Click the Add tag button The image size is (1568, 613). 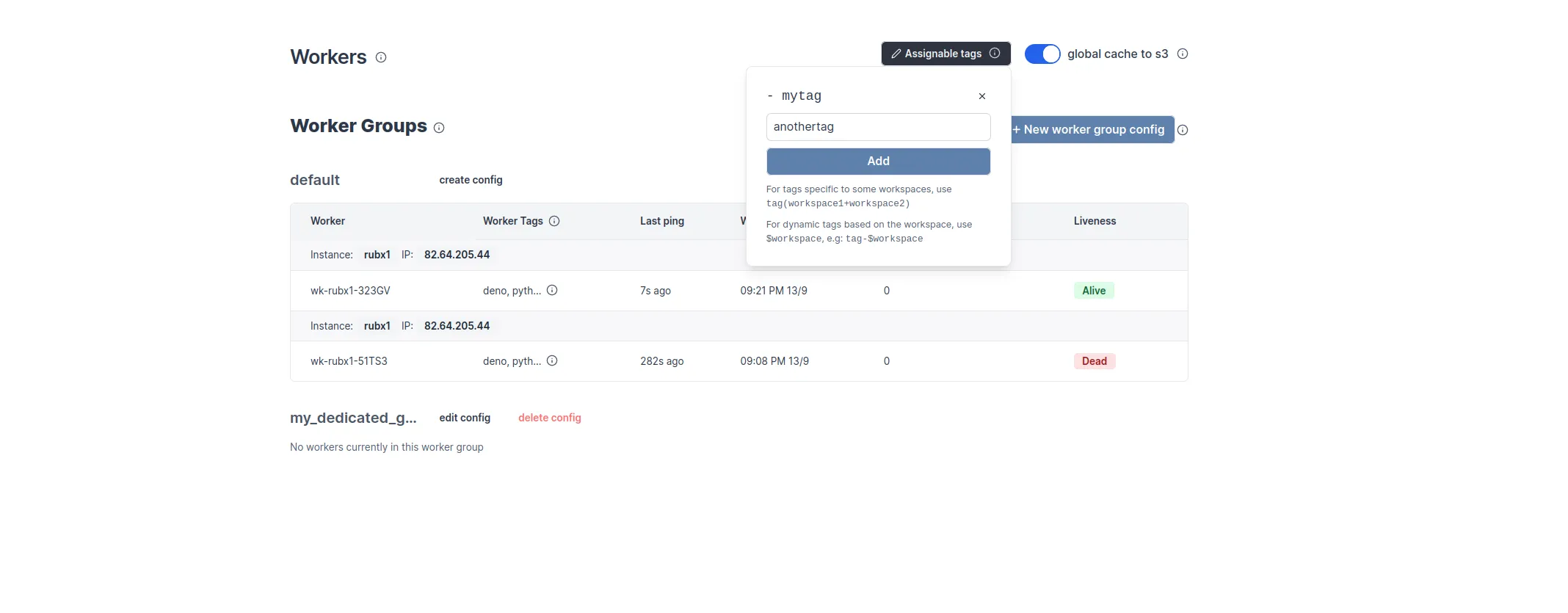coord(878,162)
